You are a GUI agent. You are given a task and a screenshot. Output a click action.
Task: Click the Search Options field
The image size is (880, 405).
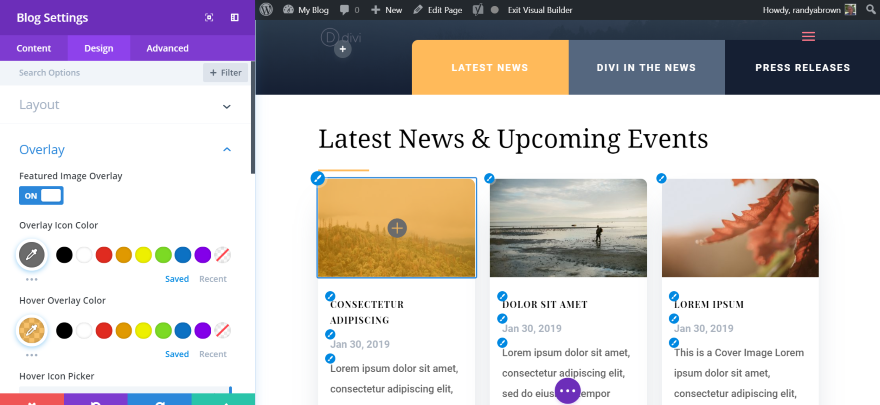click(101, 72)
